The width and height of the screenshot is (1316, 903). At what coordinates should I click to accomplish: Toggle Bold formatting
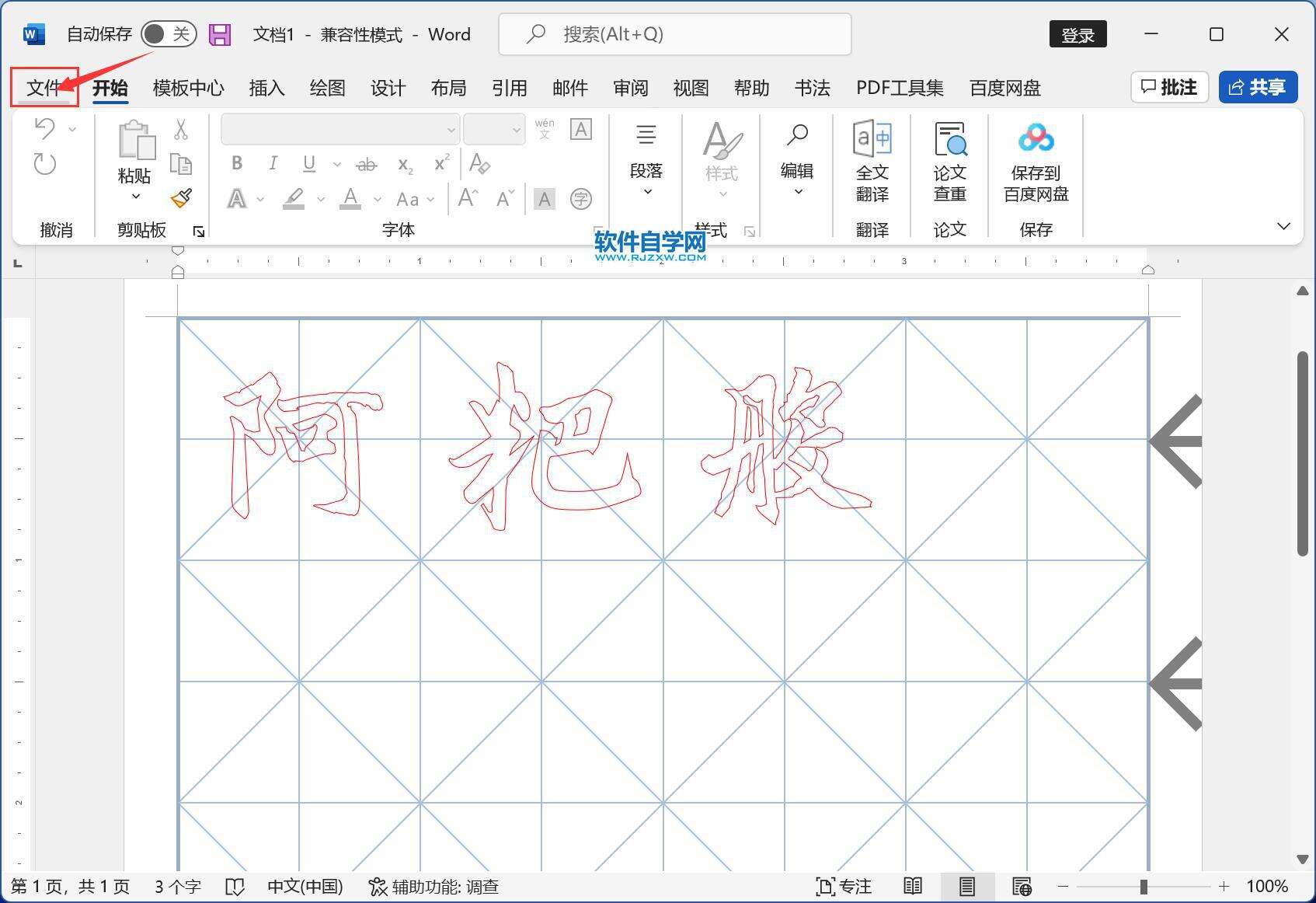[237, 163]
